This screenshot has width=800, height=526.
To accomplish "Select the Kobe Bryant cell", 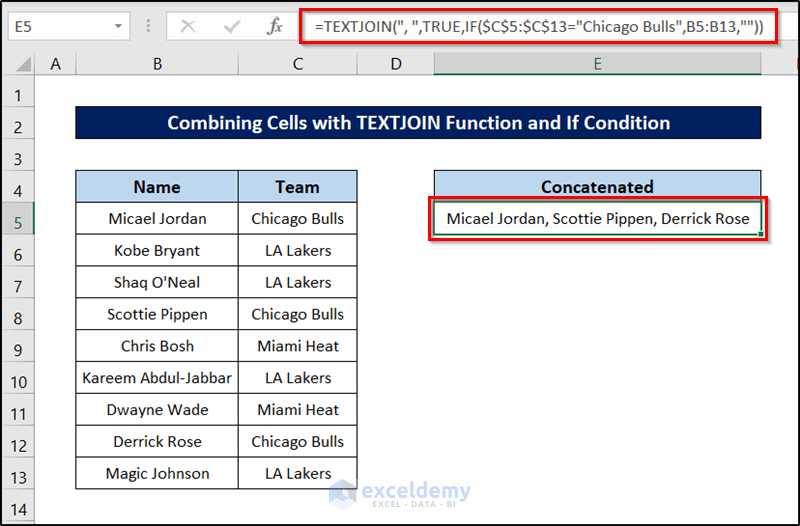I will [x=157, y=251].
